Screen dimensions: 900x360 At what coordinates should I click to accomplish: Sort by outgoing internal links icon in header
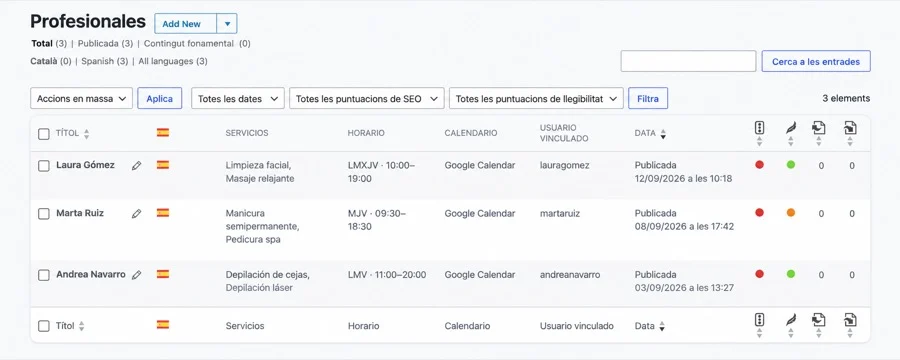pos(819,128)
